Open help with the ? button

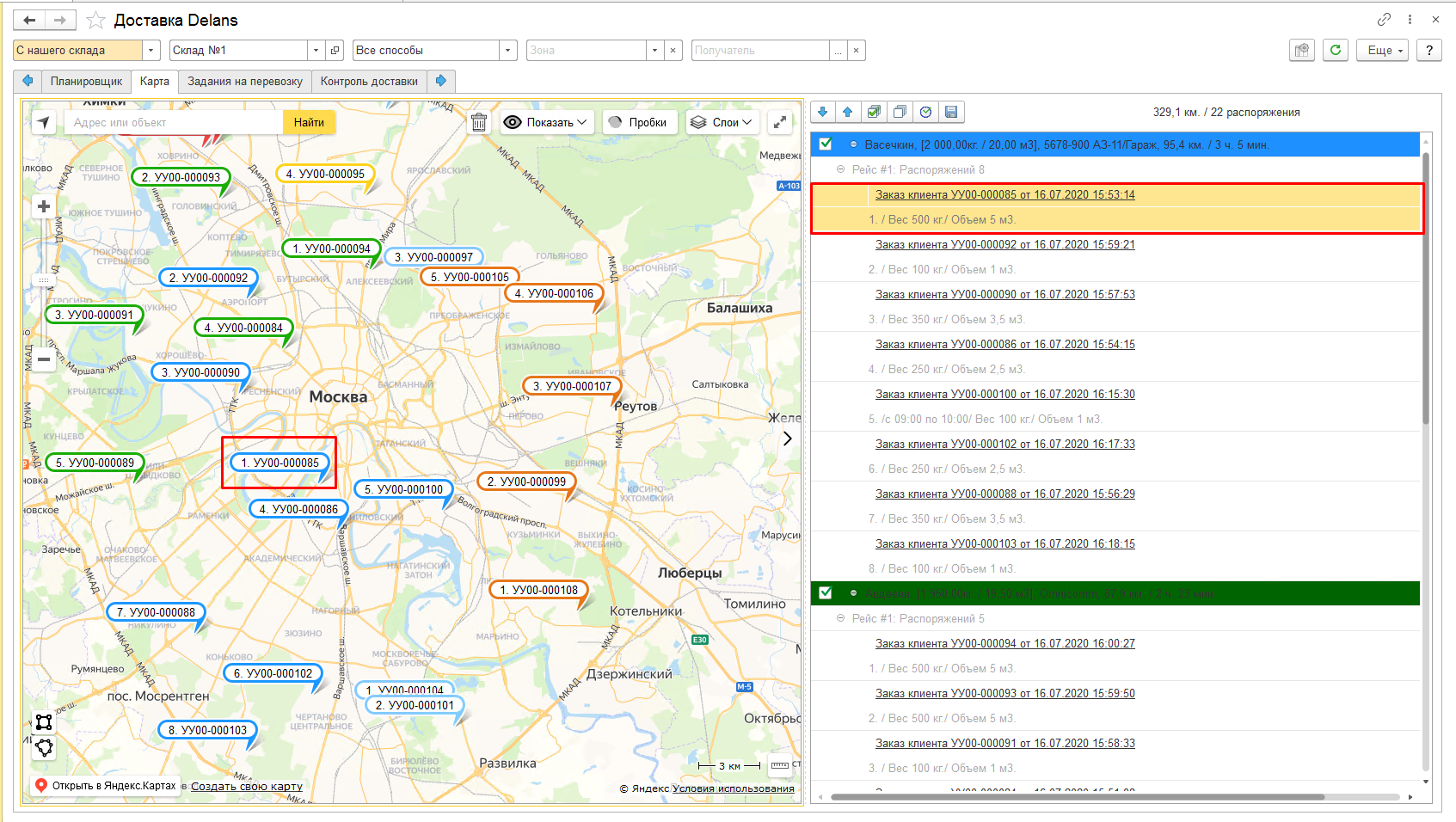tap(1429, 50)
